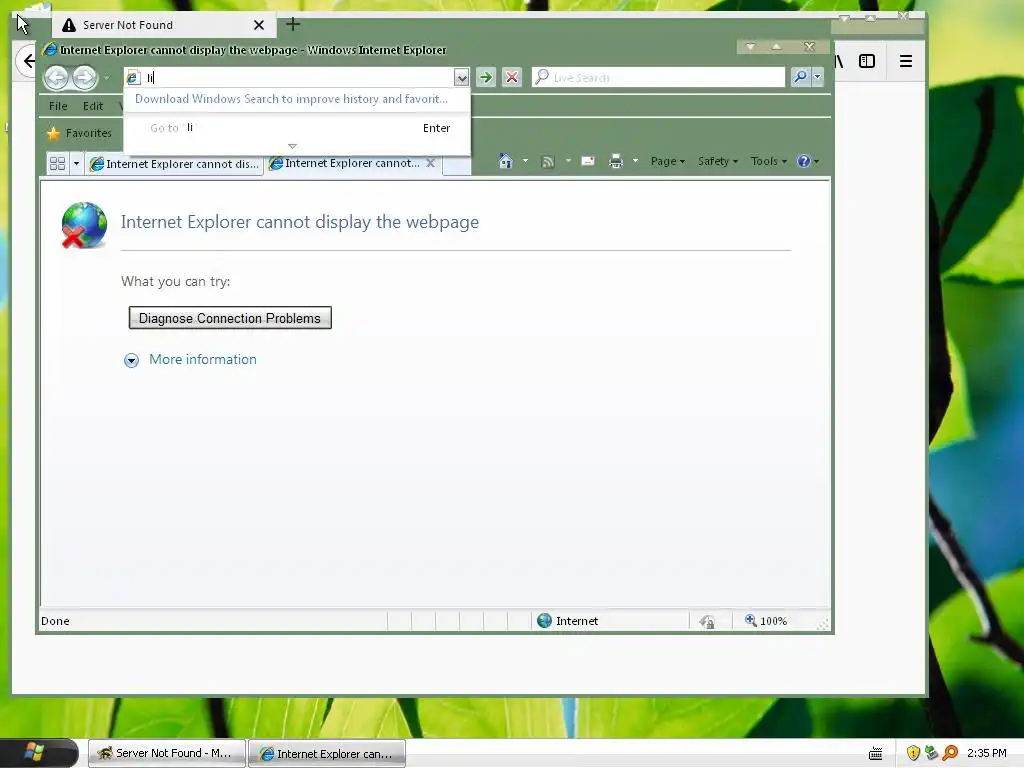Open the Favorites star button
Image resolution: width=1024 pixels, height=768 pixels.
pyautogui.click(x=80, y=133)
